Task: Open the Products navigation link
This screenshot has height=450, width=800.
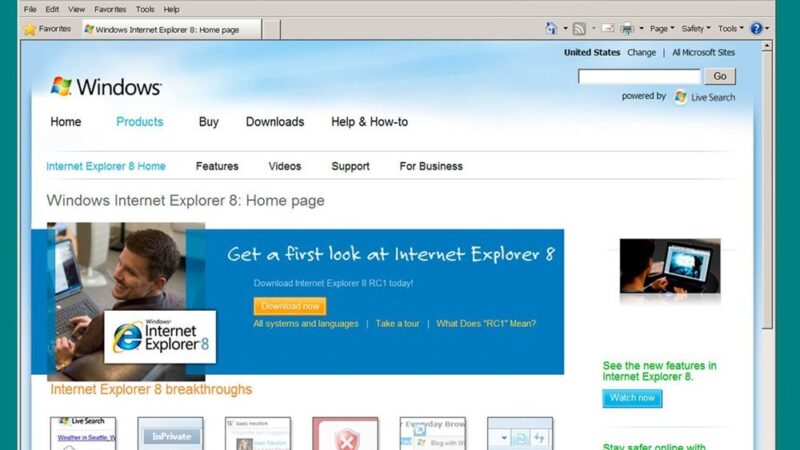Action: 140,122
